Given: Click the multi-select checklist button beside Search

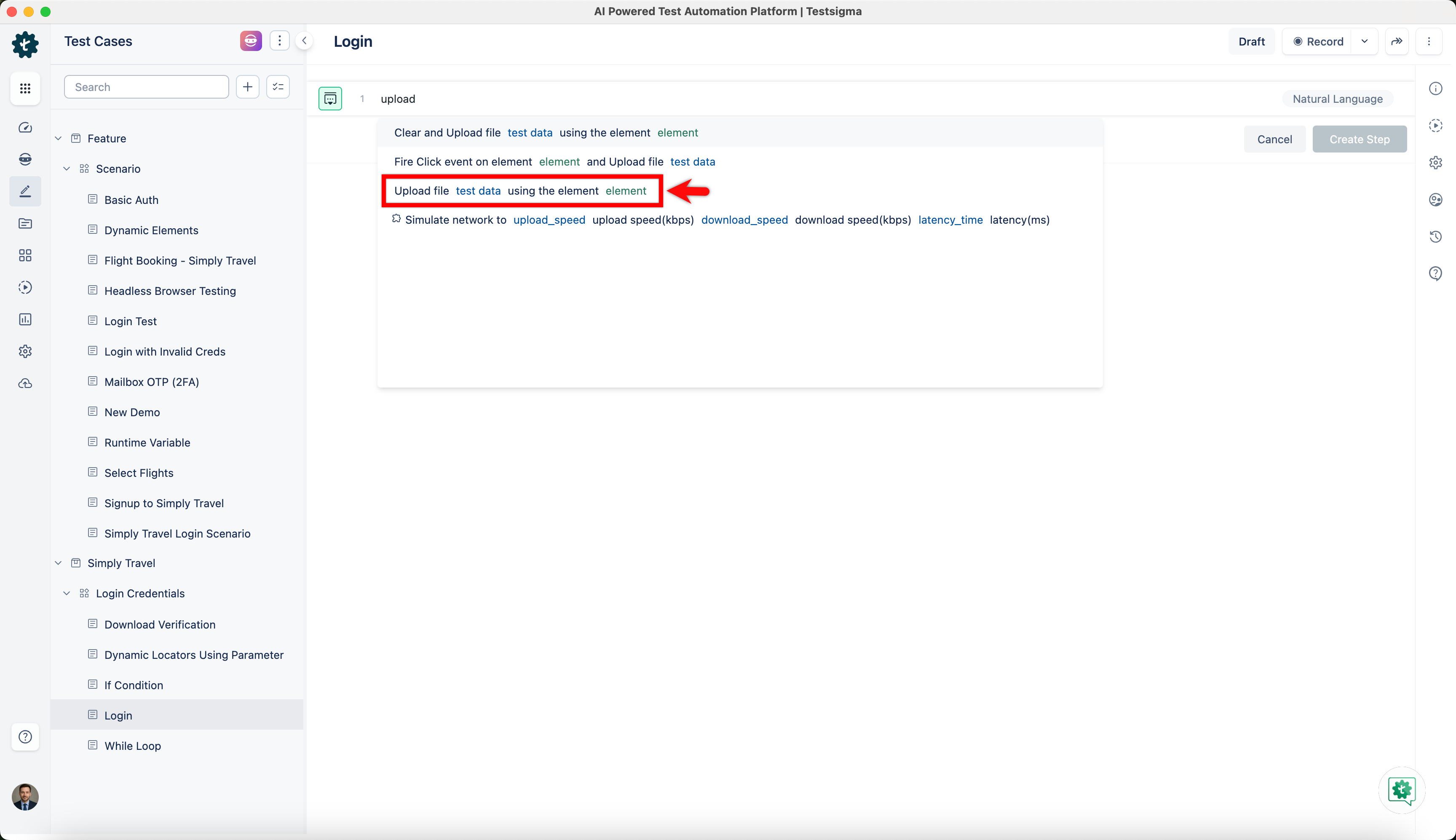Looking at the screenshot, I should click(278, 87).
